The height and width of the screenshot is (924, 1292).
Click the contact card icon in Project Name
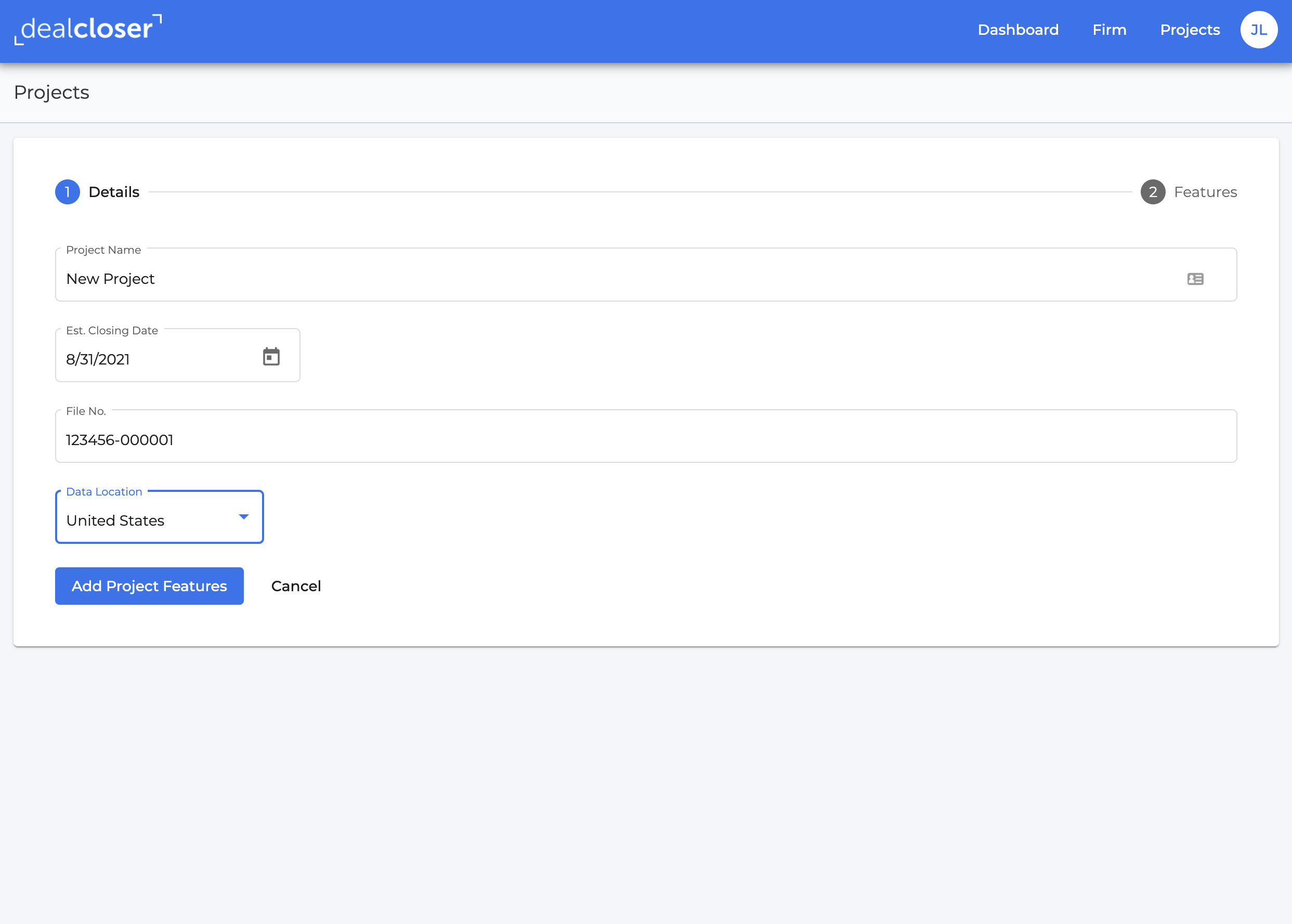(x=1195, y=279)
